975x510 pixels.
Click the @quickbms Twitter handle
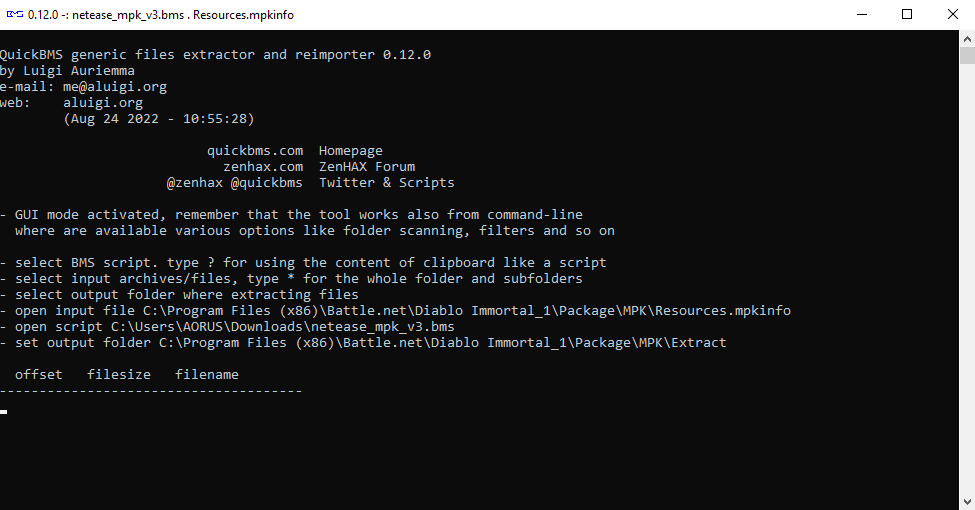[267, 183]
